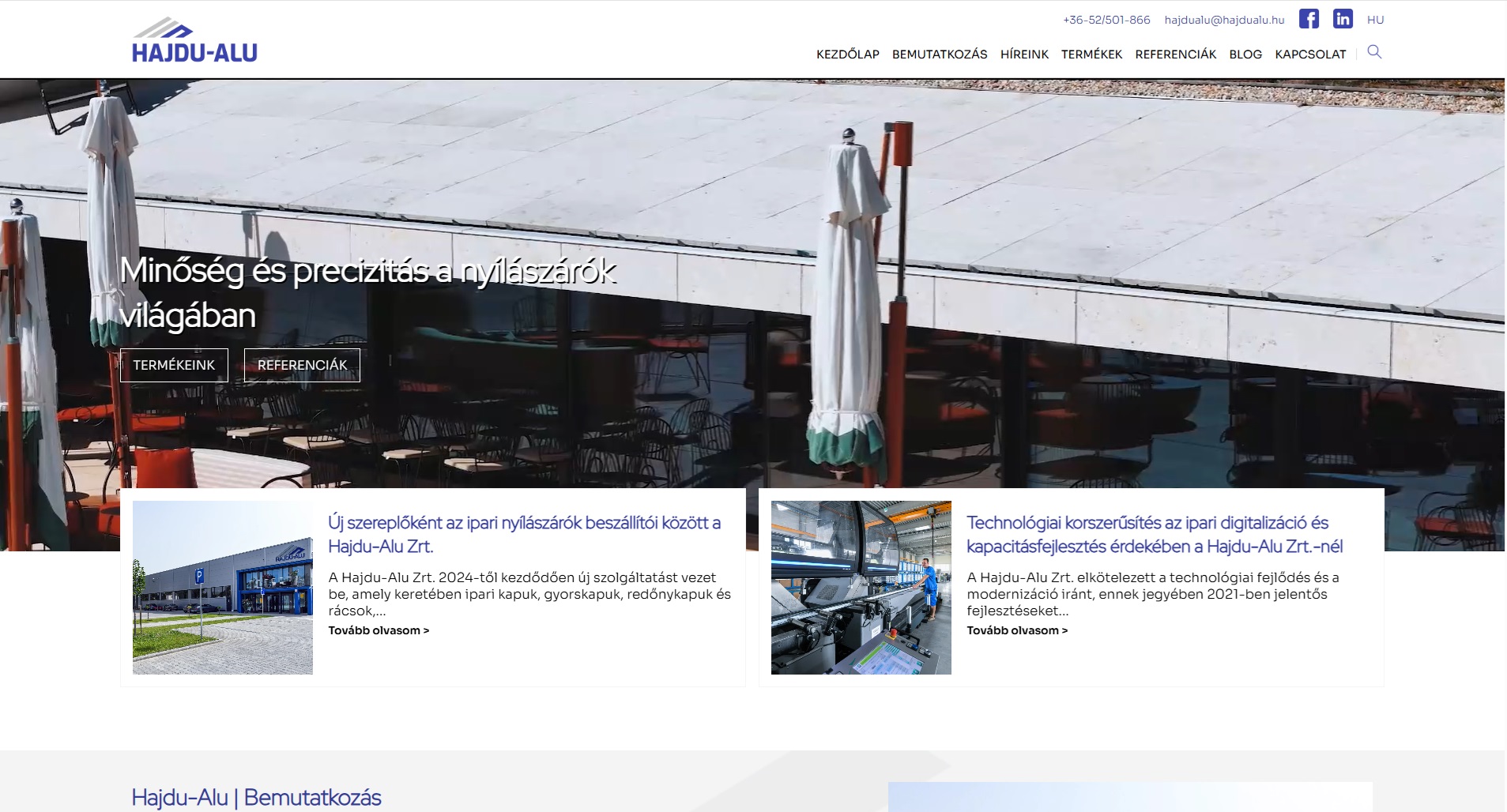This screenshot has width=1507, height=812.
Task: Click the Hajdu-Alu logo
Action: coord(194,40)
